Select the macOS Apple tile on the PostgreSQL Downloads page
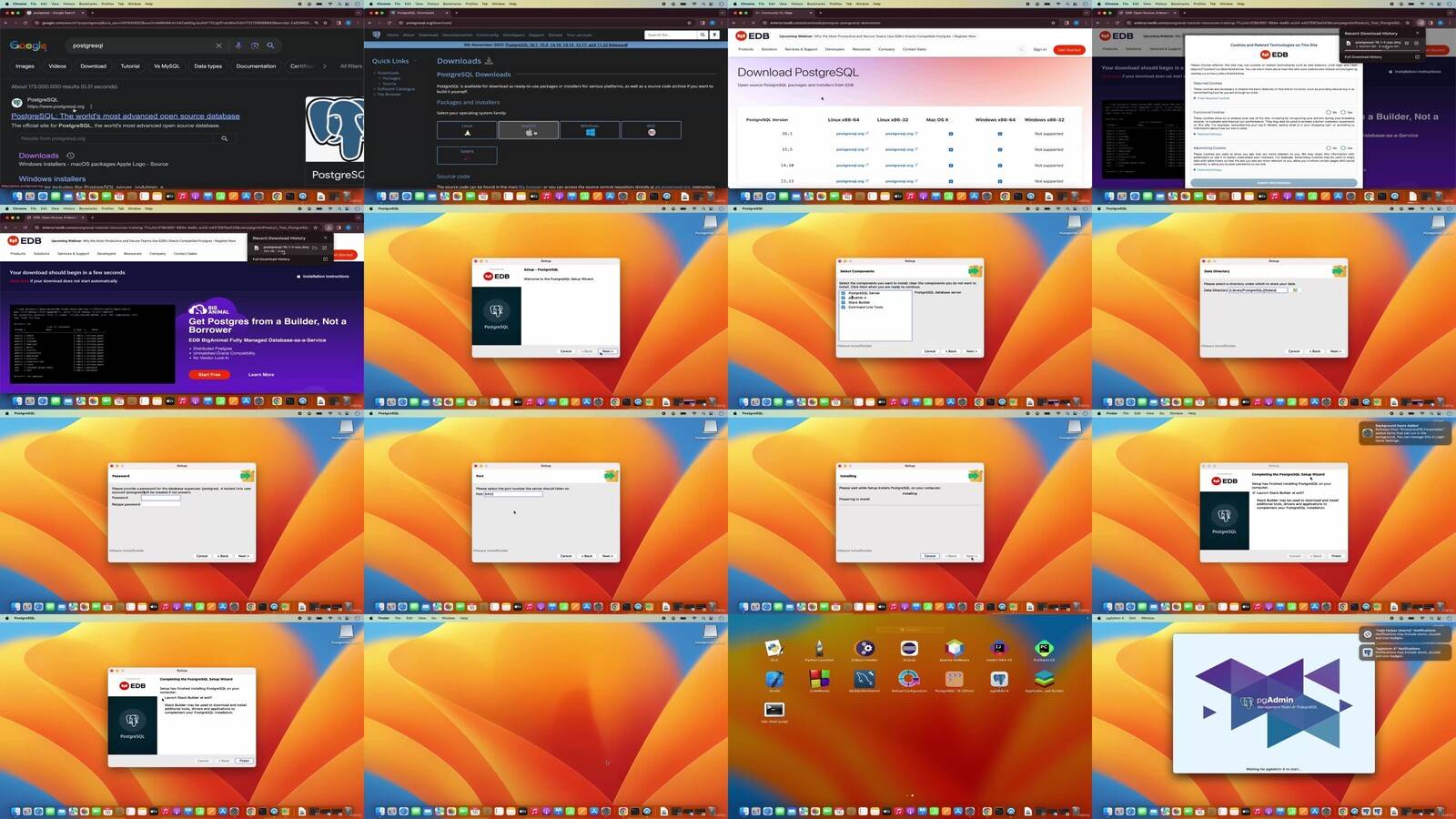Image resolution: width=1456 pixels, height=819 pixels. [529, 130]
